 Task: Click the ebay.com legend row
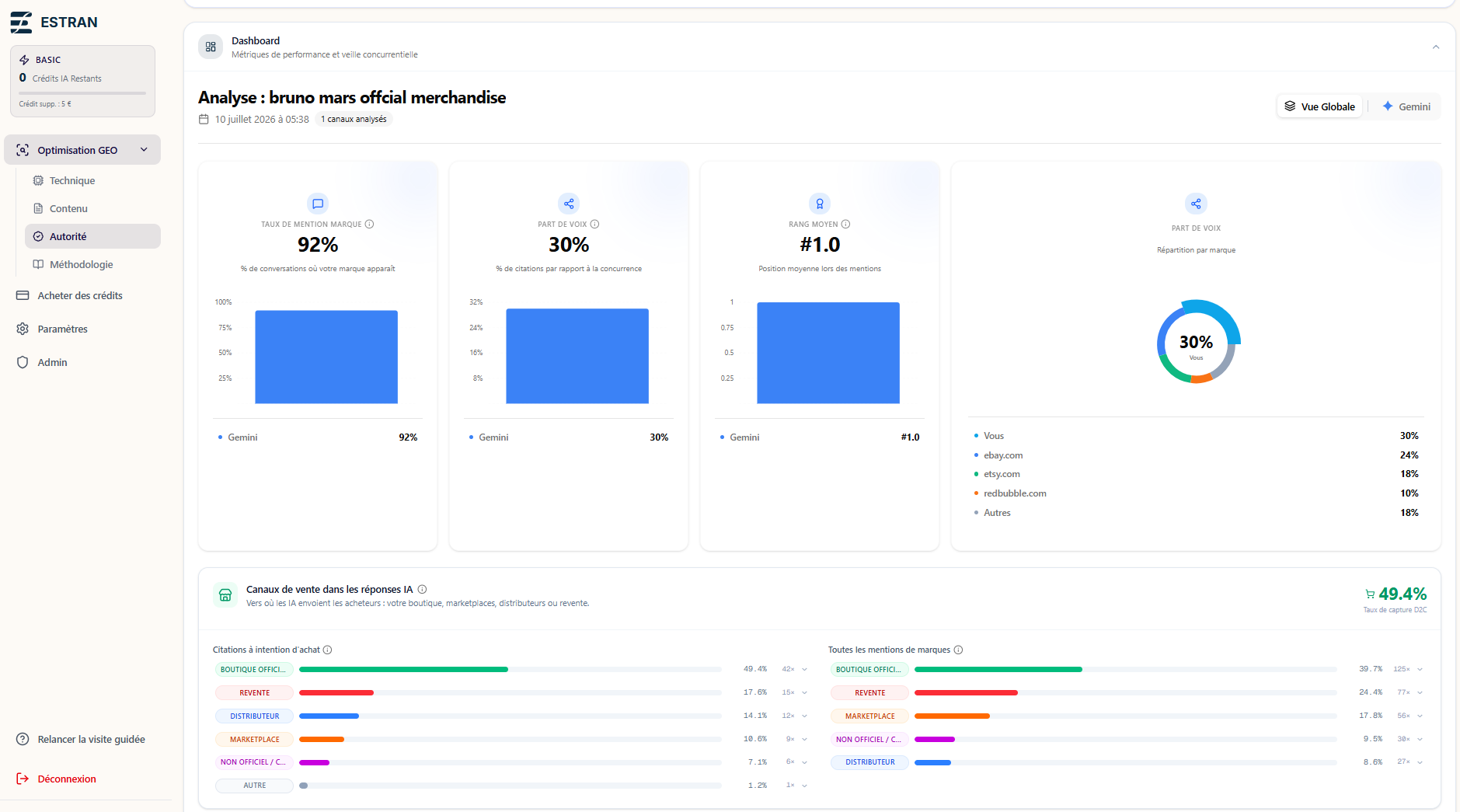[1196, 455]
